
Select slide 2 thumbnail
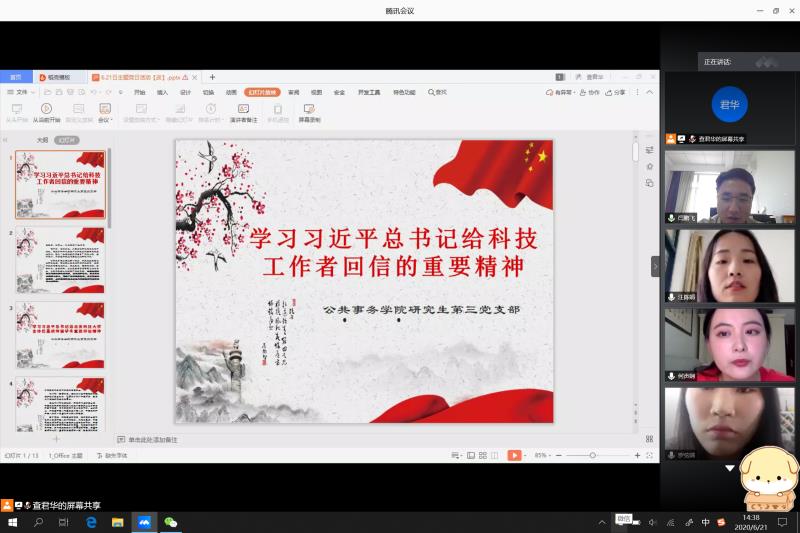pos(60,260)
